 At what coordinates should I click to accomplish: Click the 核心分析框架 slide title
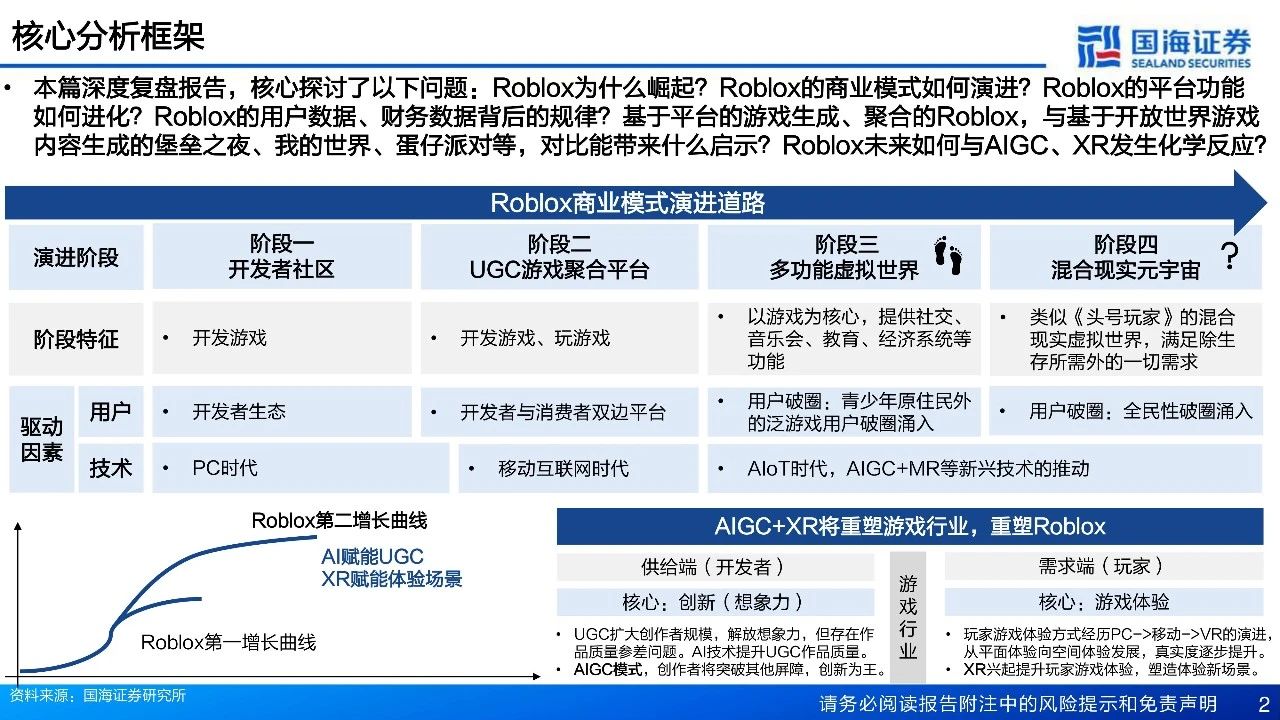pos(108,37)
